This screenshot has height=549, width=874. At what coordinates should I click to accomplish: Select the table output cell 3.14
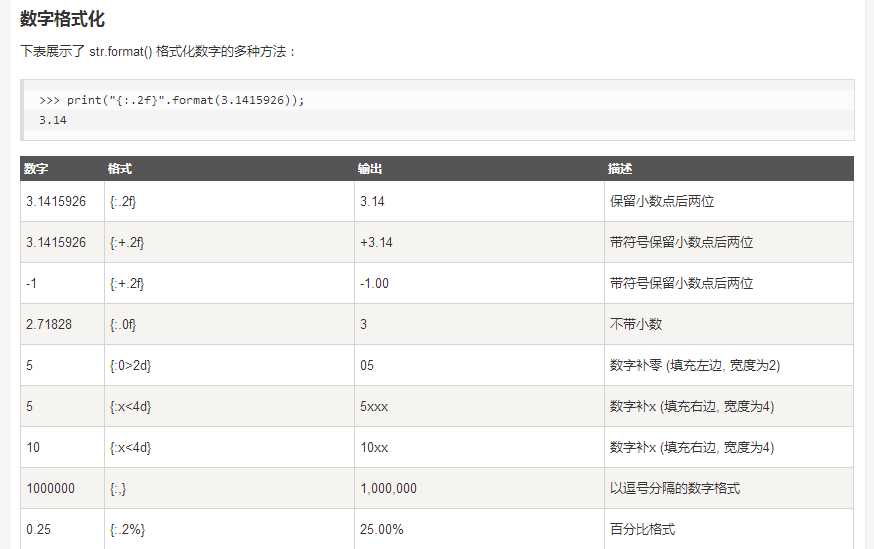372,201
